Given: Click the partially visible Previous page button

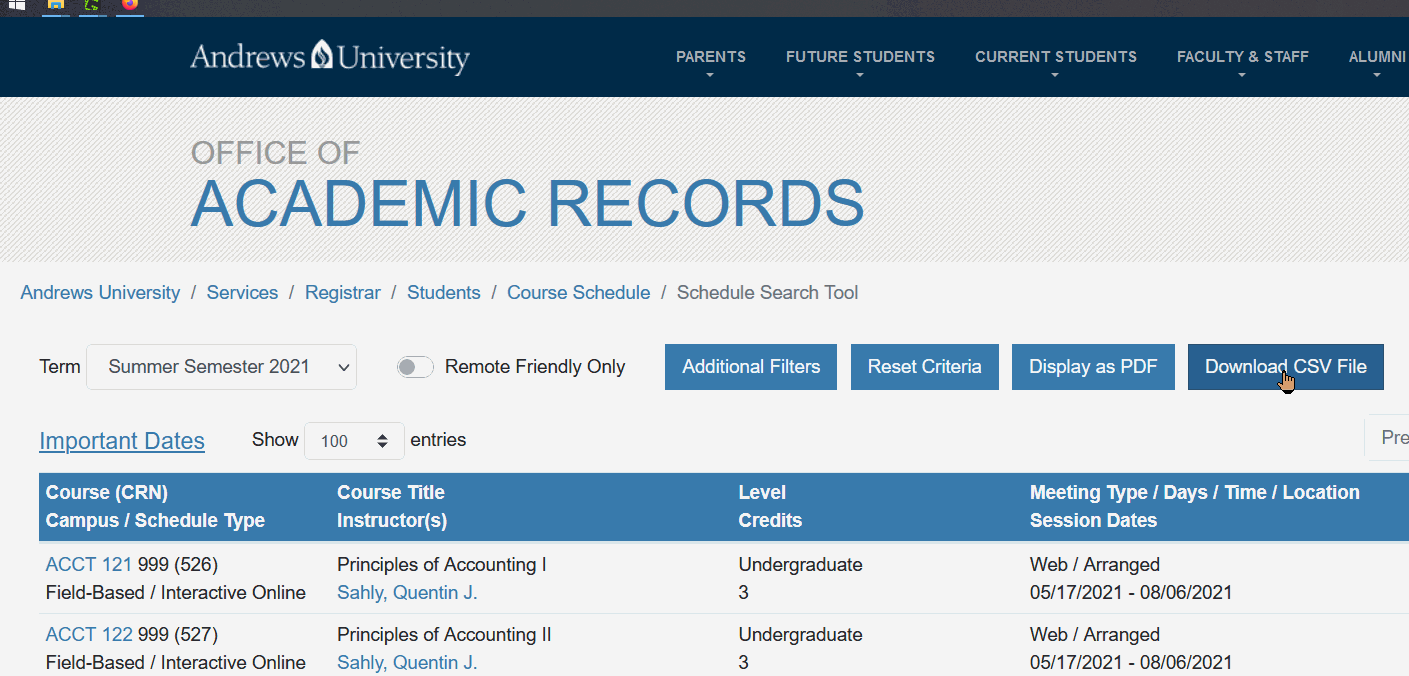Looking at the screenshot, I should pyautogui.click(x=1388, y=438).
